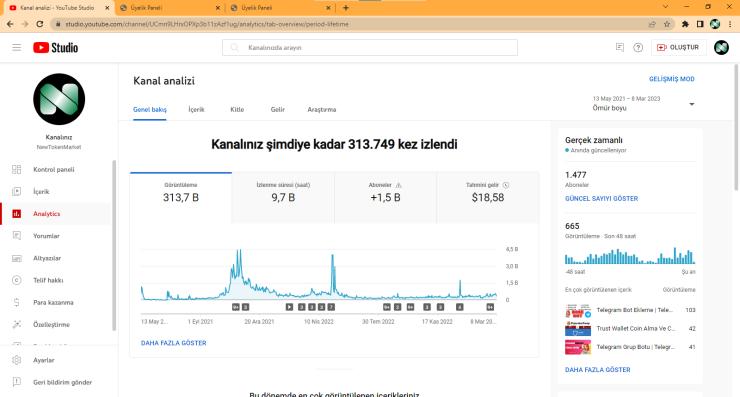Click the Ayarlar gear icon
The width and height of the screenshot is (740, 397).
[x=17, y=360]
